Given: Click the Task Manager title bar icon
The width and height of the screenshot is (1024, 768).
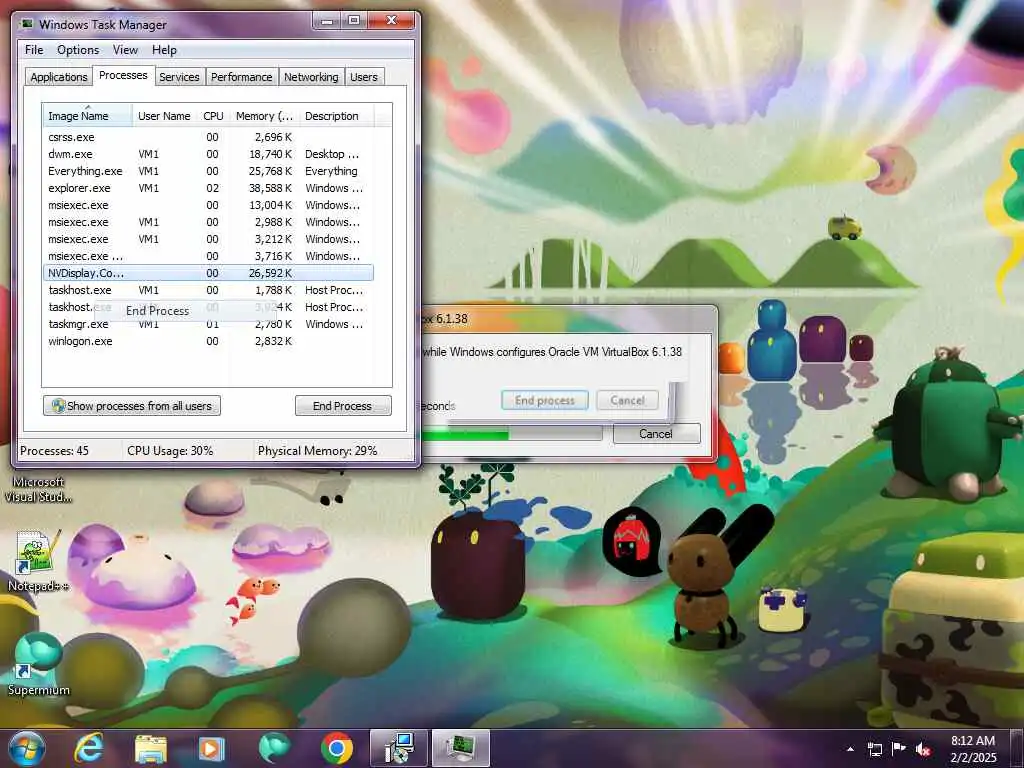Looking at the screenshot, I should point(27,24).
